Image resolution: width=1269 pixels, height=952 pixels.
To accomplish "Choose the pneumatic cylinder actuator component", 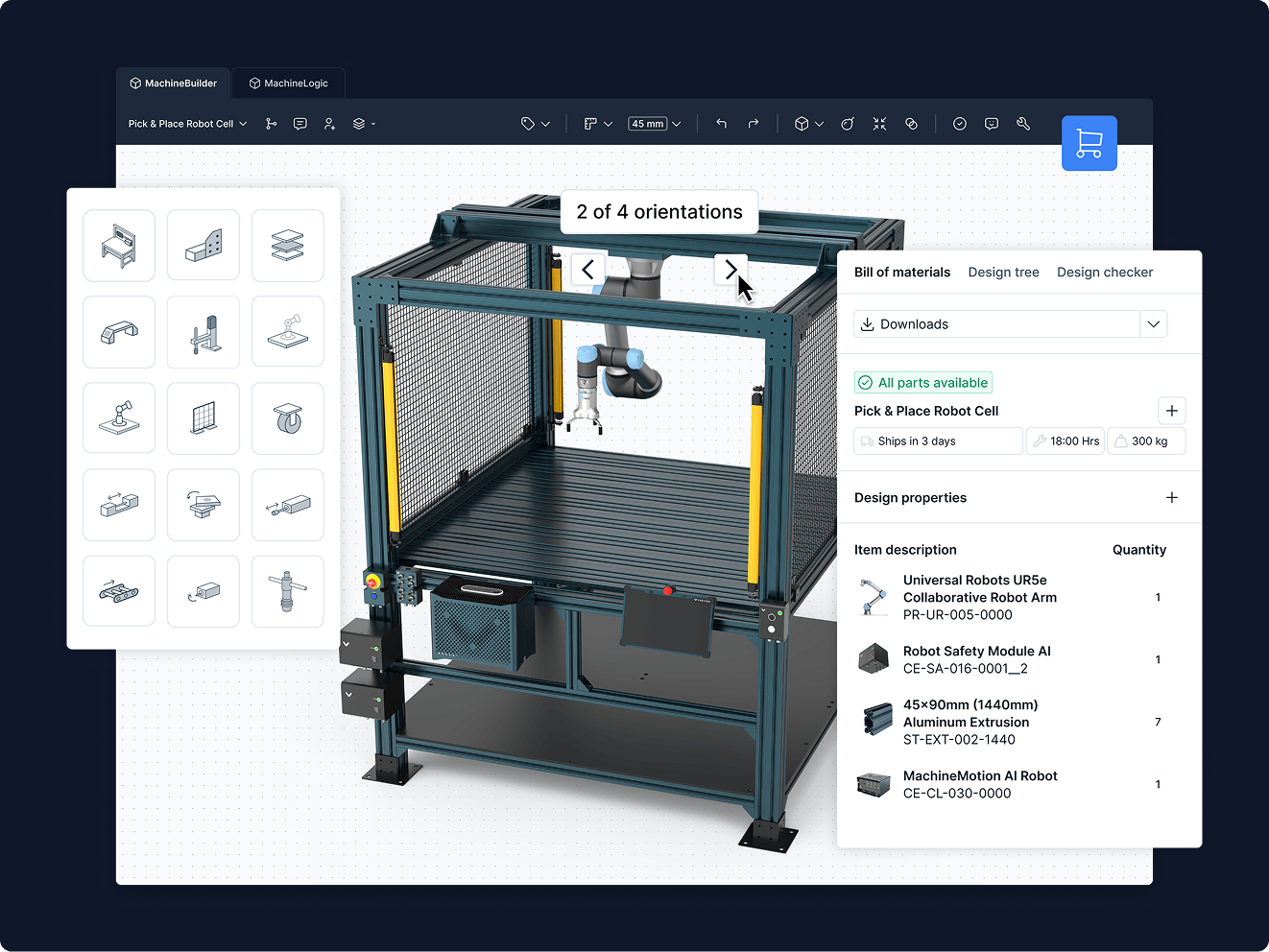I will click(x=288, y=505).
